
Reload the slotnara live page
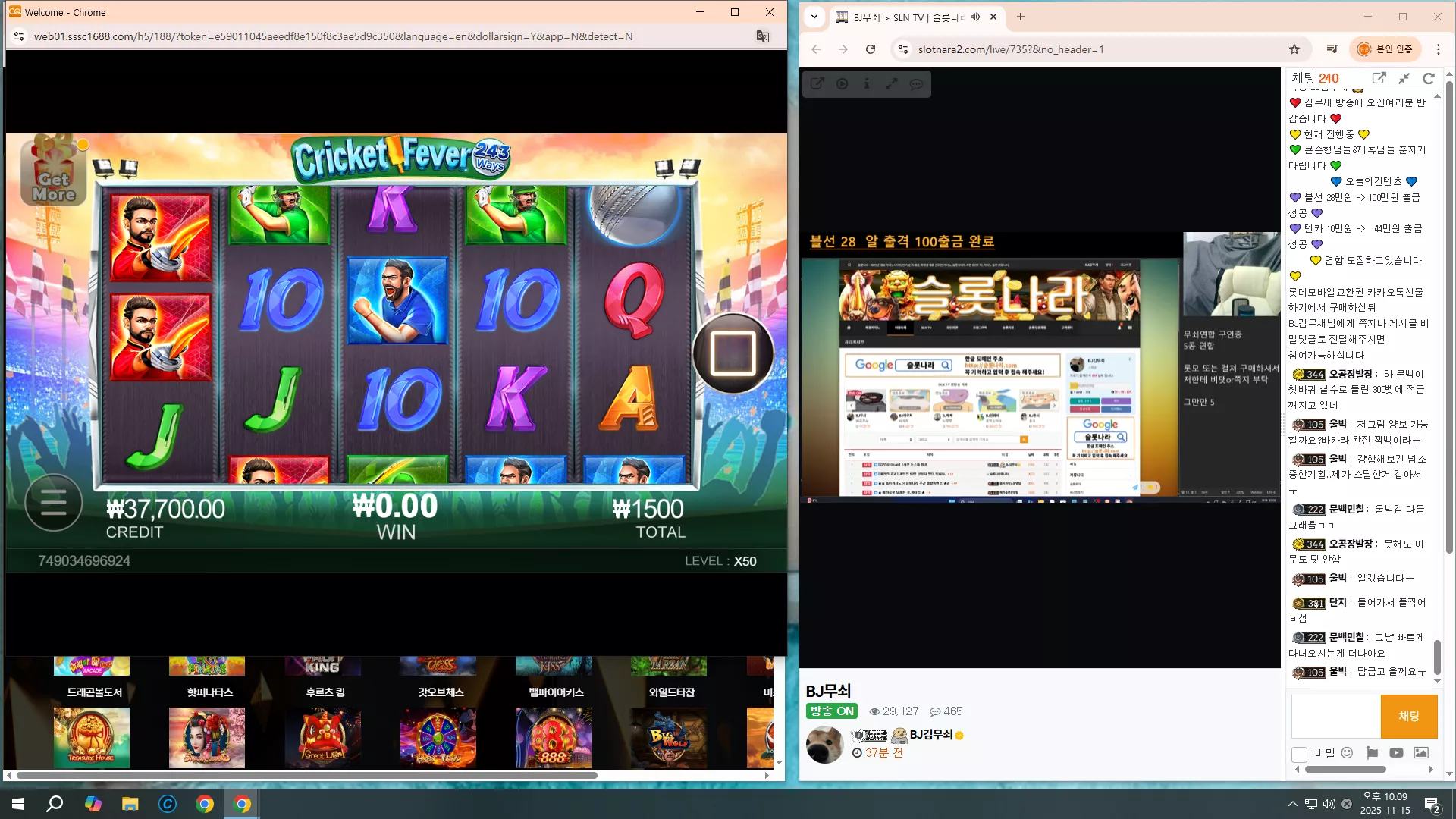(871, 49)
